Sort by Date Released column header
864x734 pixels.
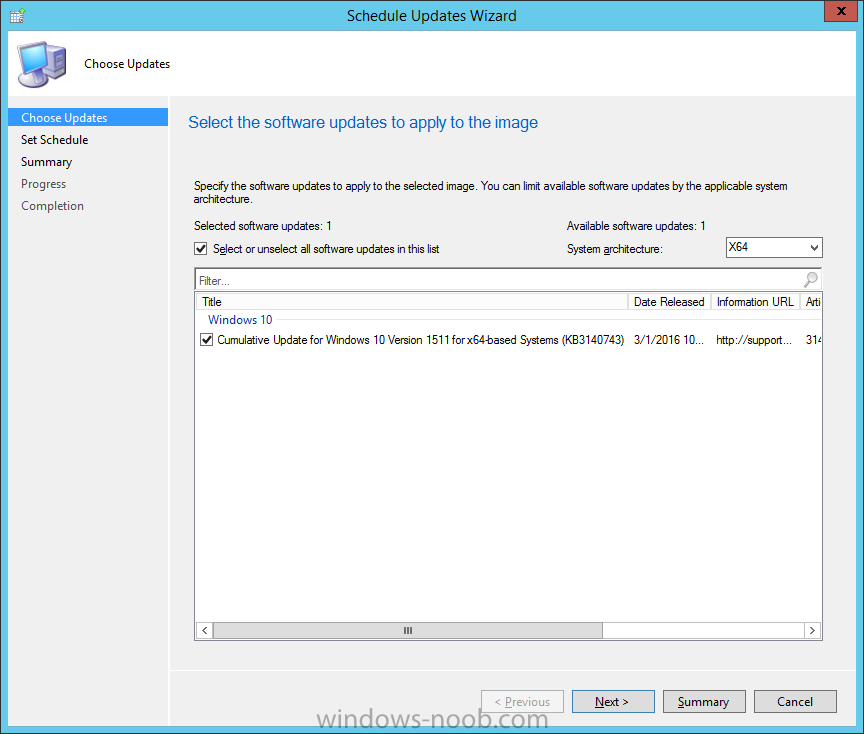coord(669,302)
